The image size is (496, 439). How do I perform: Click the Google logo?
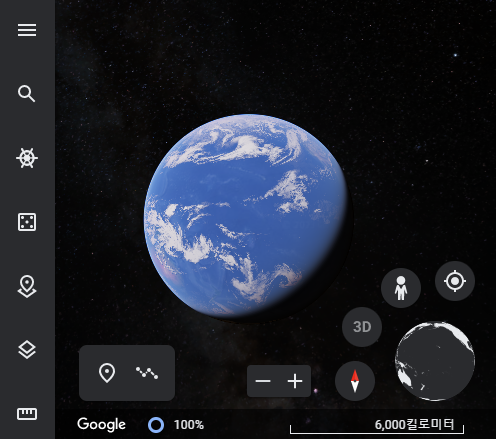[101, 424]
